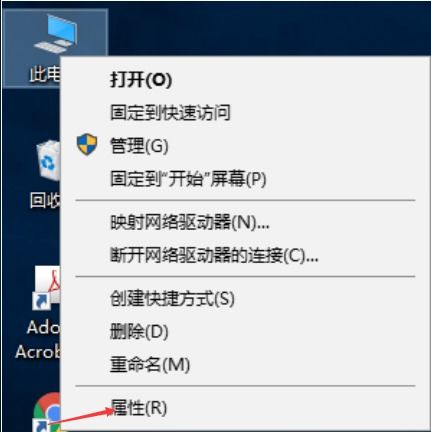
Task: Select 固定到"开始"屏幕(P) menu entry
Action: 188,179
